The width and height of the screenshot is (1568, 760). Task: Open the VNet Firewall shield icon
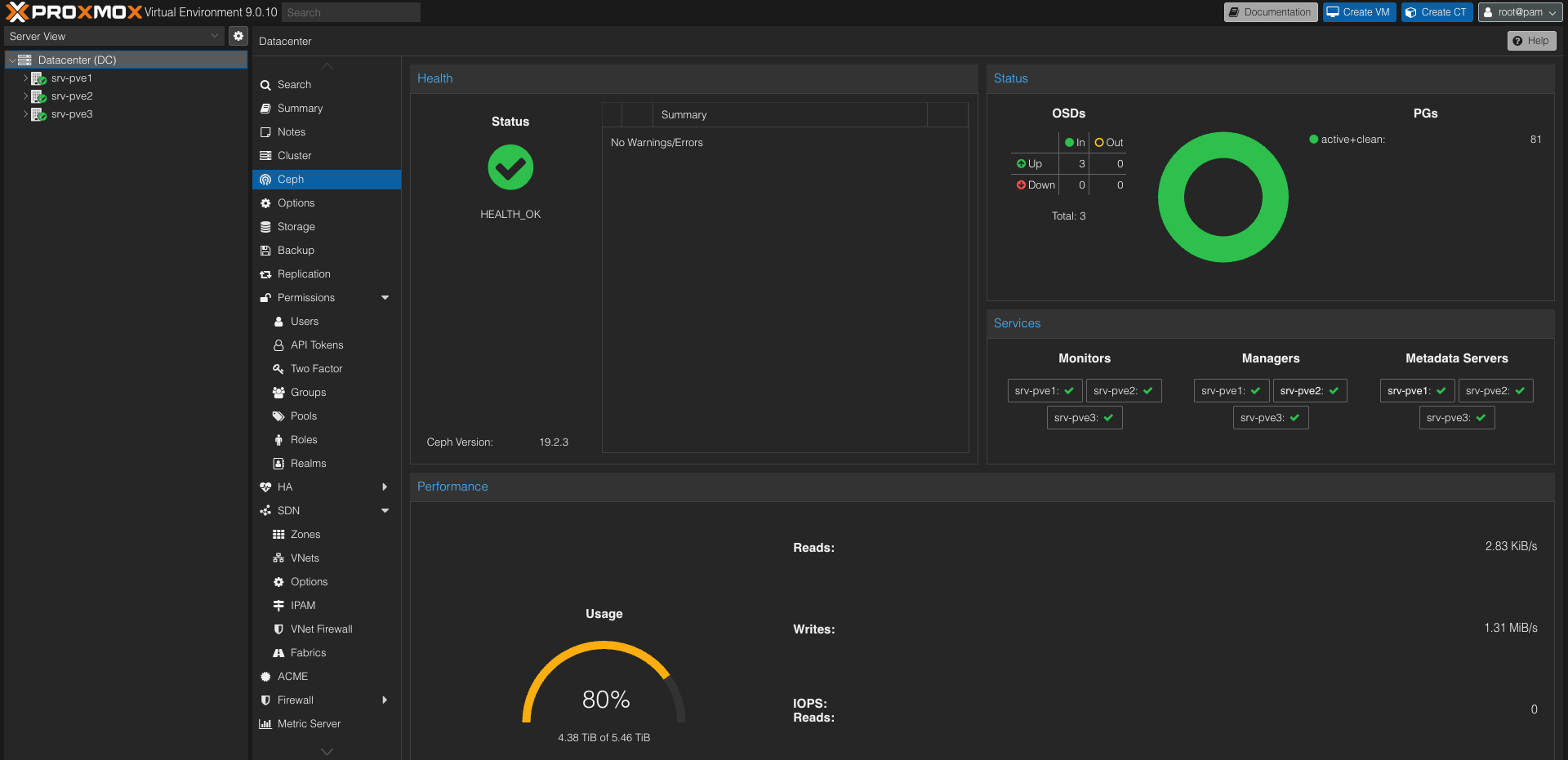pyautogui.click(x=279, y=629)
